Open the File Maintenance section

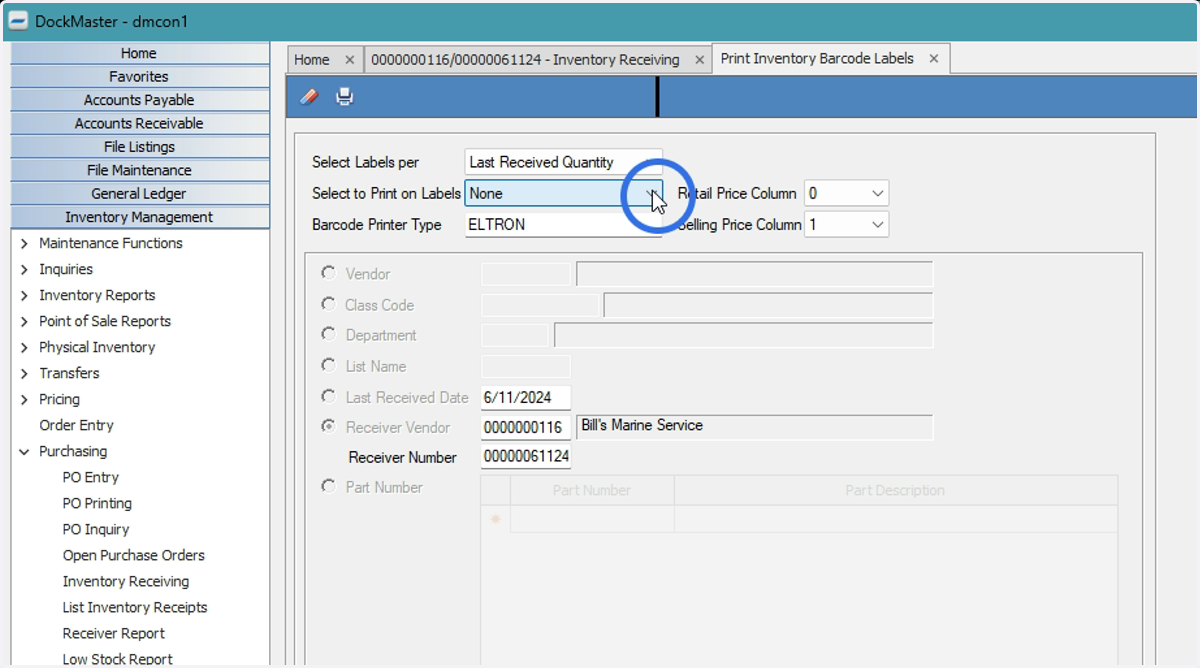click(139, 170)
